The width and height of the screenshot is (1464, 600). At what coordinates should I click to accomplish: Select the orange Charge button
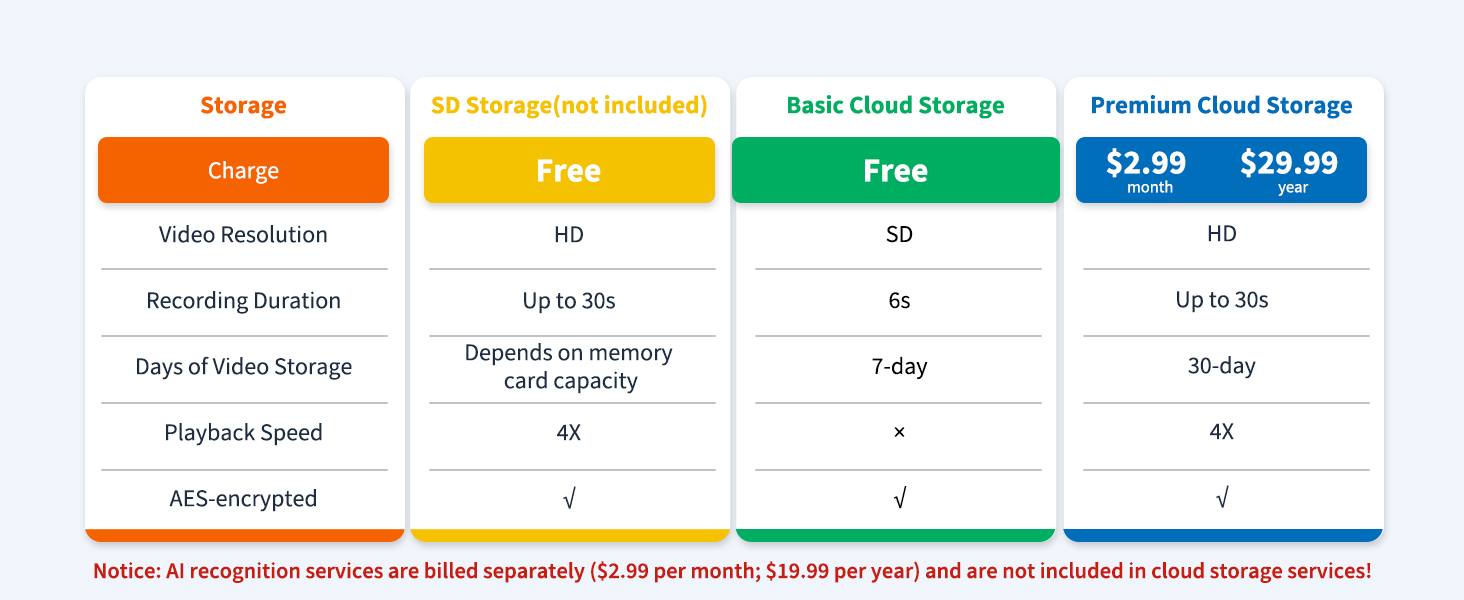coord(243,170)
